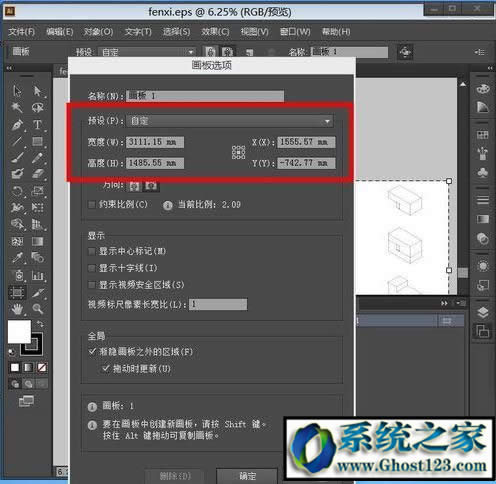The image size is (496, 484).
Task: Select the Blob Brush tool
Action: point(17,174)
